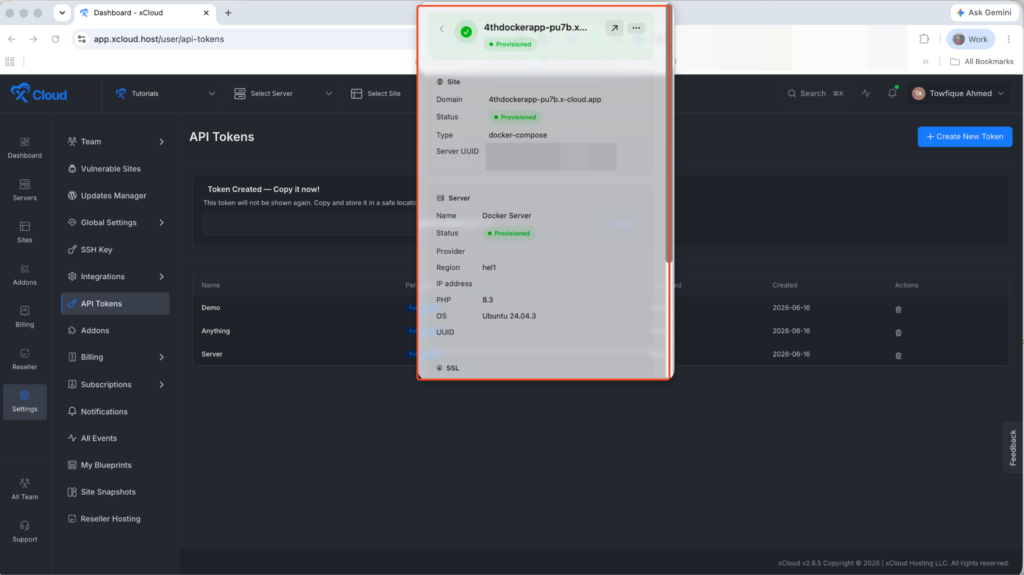Click the browser back arrow
The width and height of the screenshot is (1024, 575).
12,39
